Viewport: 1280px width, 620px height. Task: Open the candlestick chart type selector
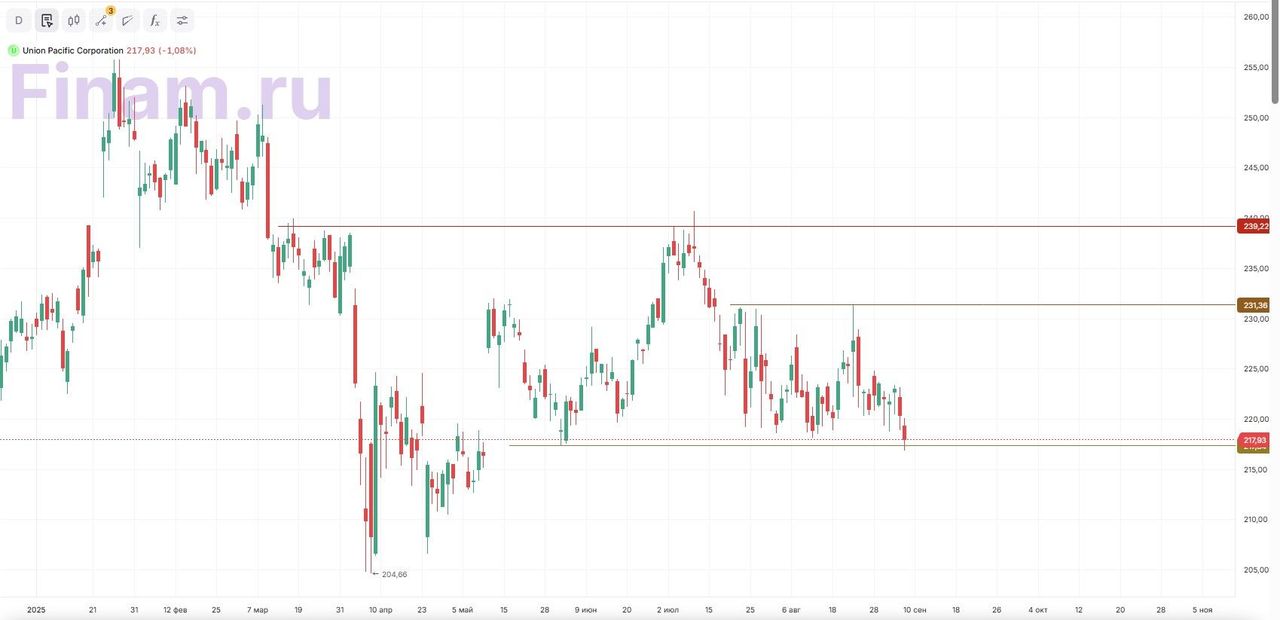click(74, 20)
